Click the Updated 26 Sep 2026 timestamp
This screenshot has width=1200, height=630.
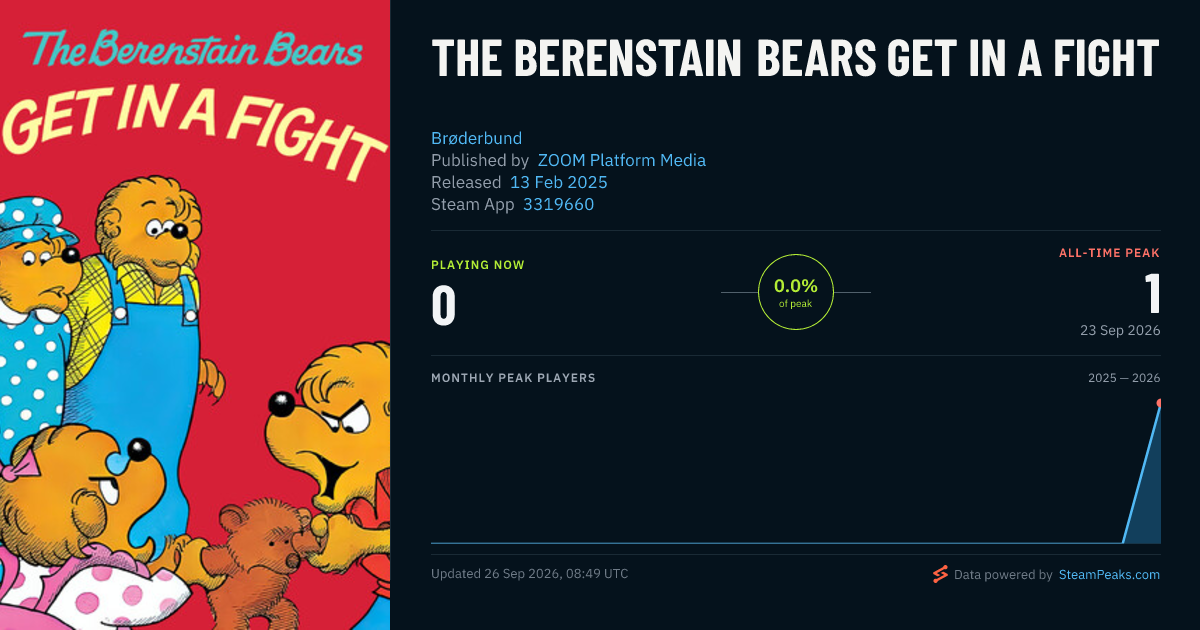530,574
